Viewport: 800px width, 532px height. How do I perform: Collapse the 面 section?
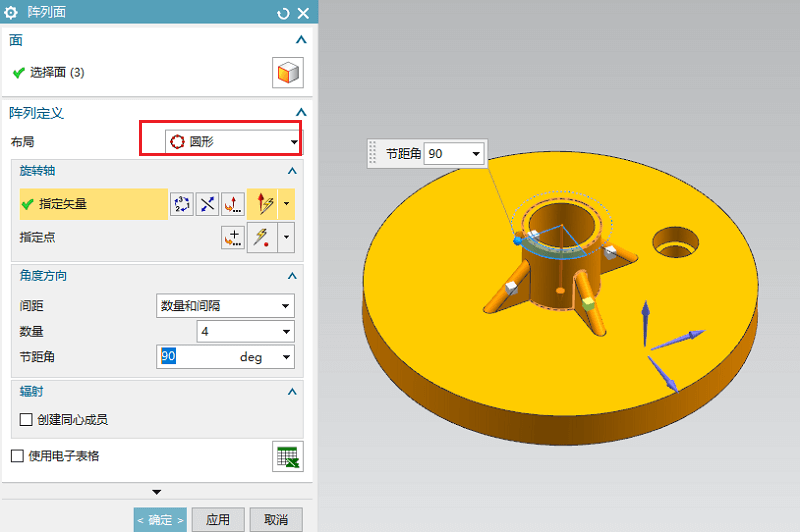(301, 40)
